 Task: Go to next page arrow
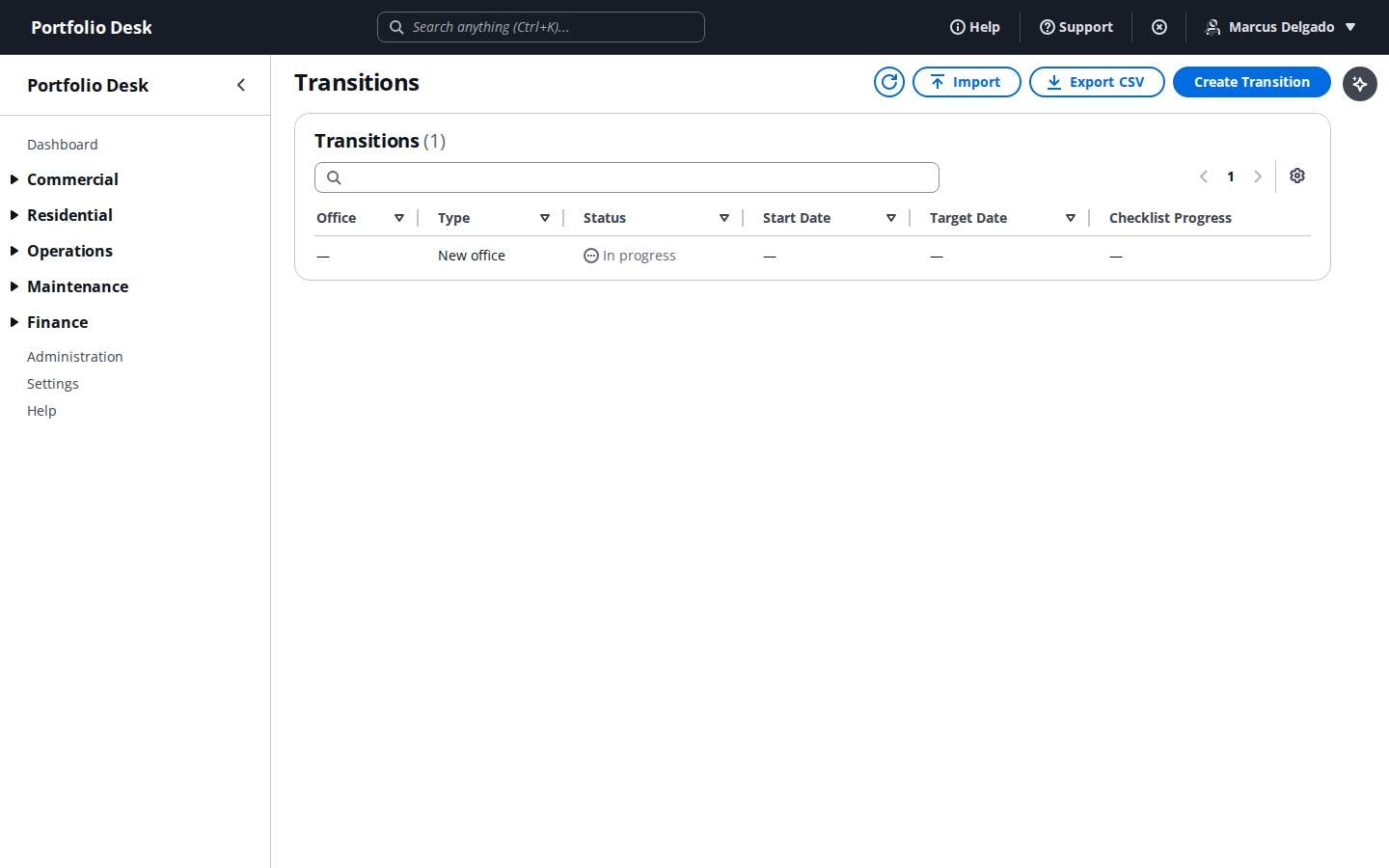click(1258, 176)
